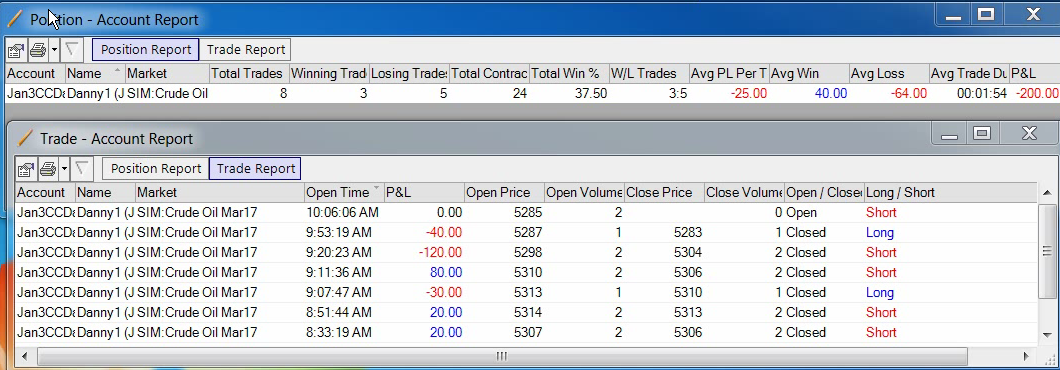Minimize the Position - Account Report window
1060x370 pixels.
tap(953, 14)
